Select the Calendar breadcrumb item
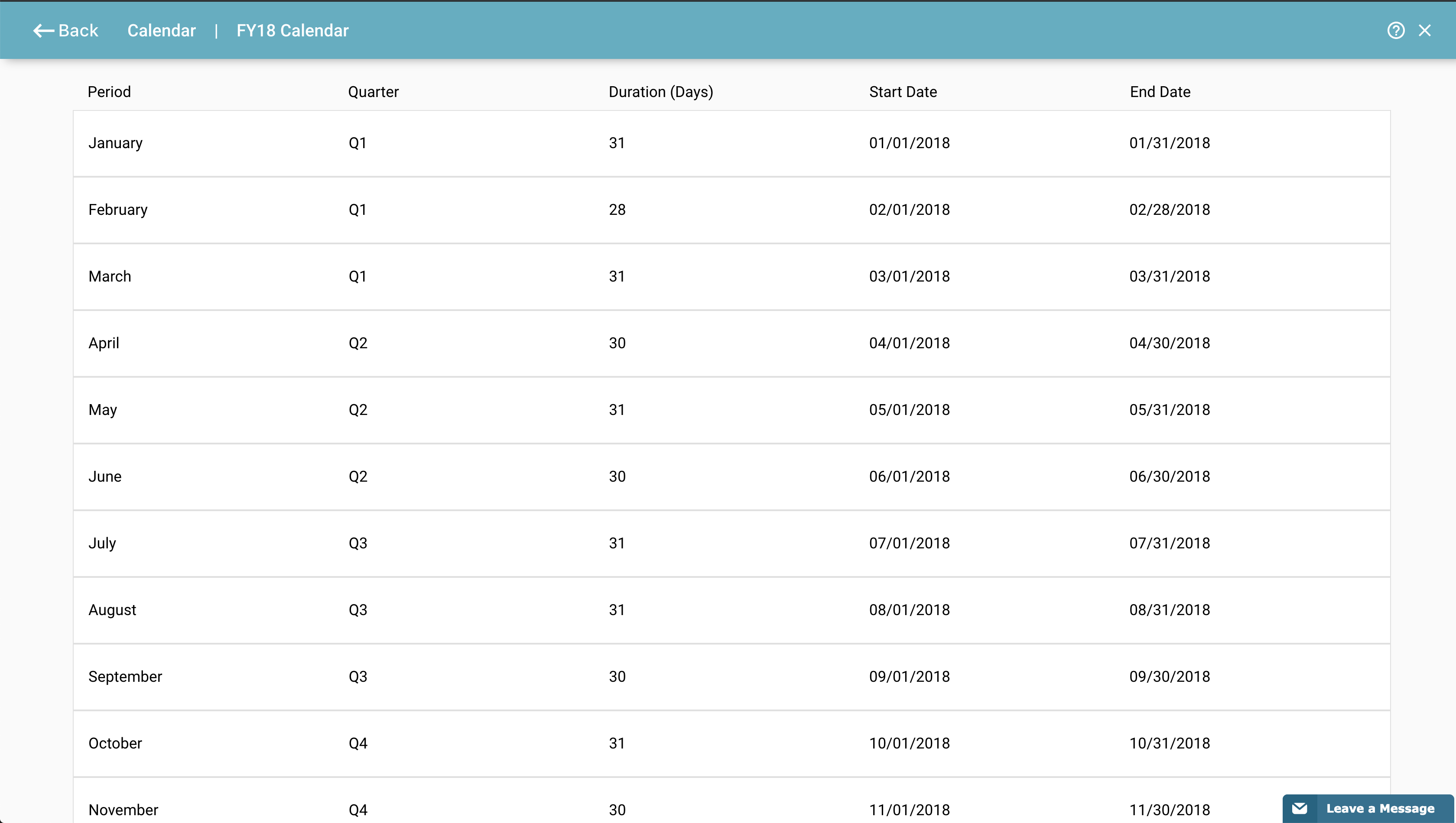 (x=161, y=30)
